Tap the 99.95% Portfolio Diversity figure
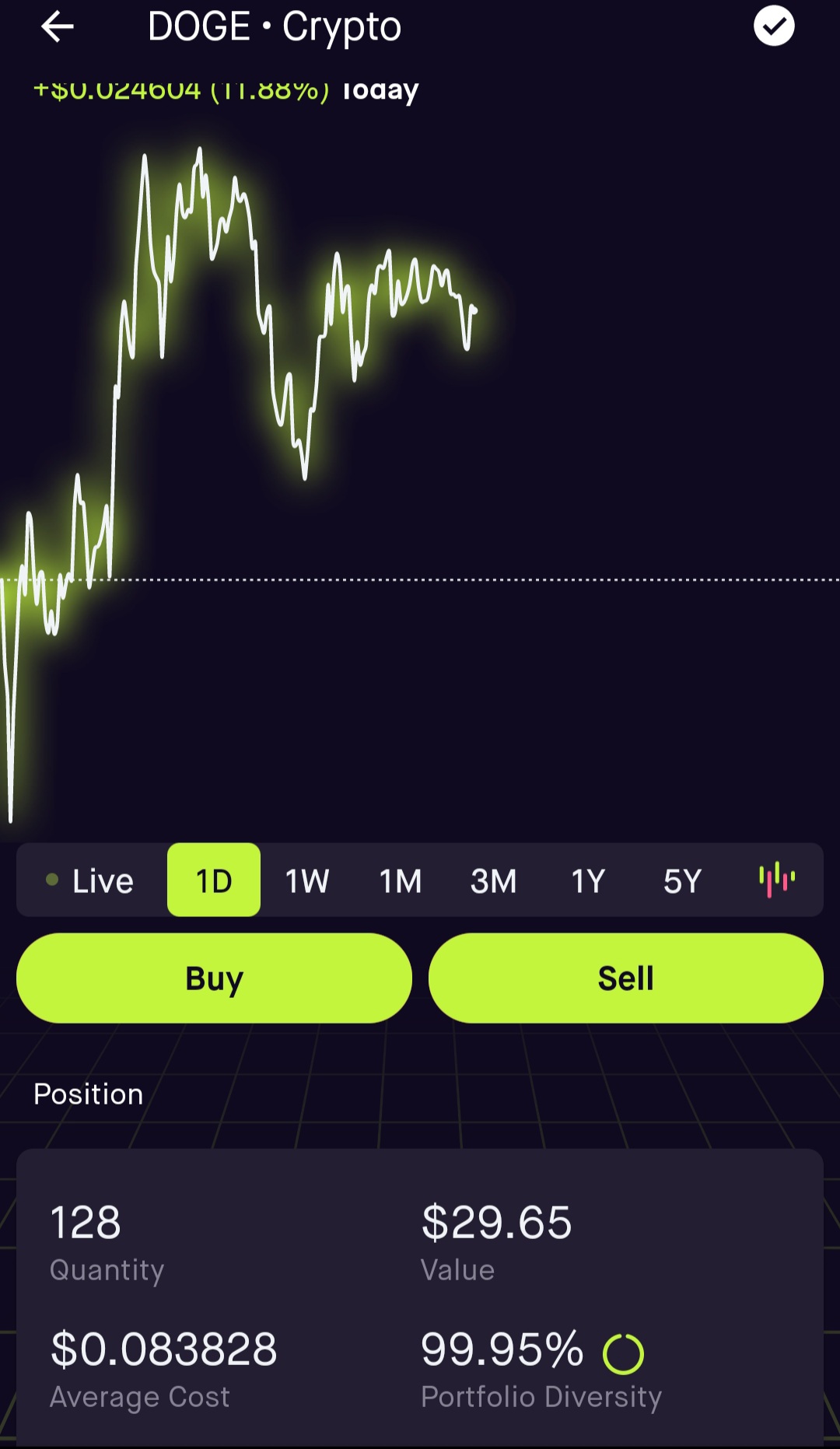The width and height of the screenshot is (840, 1449). click(x=502, y=1349)
